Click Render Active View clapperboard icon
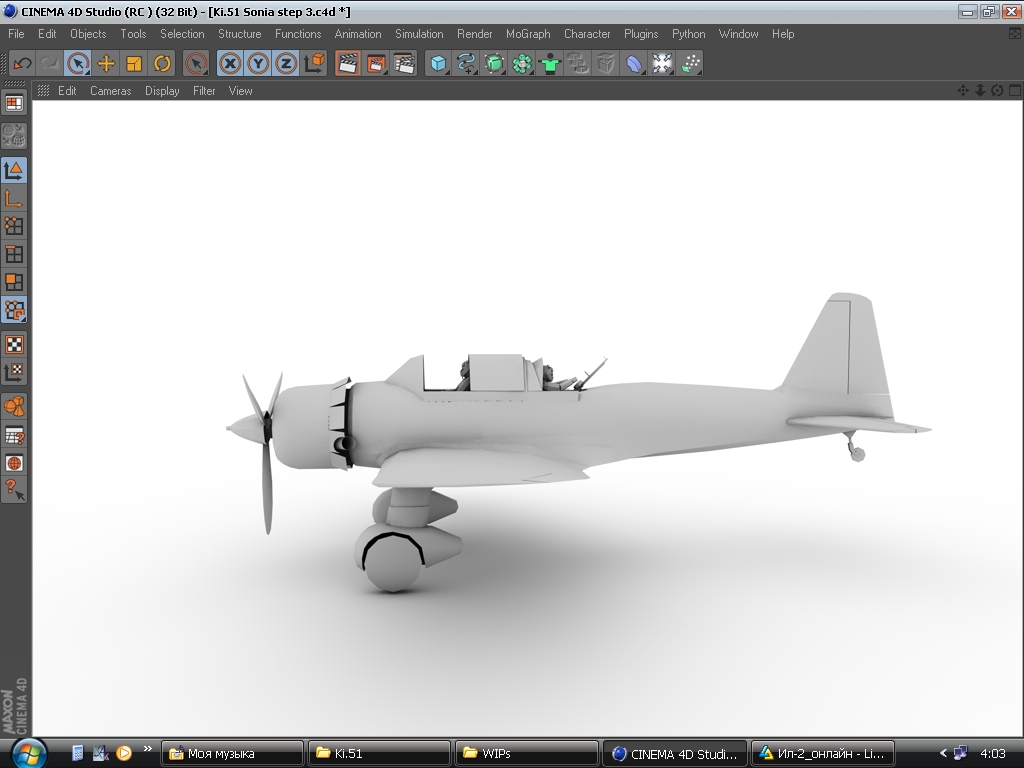Image resolution: width=1024 pixels, height=768 pixels. [348, 63]
